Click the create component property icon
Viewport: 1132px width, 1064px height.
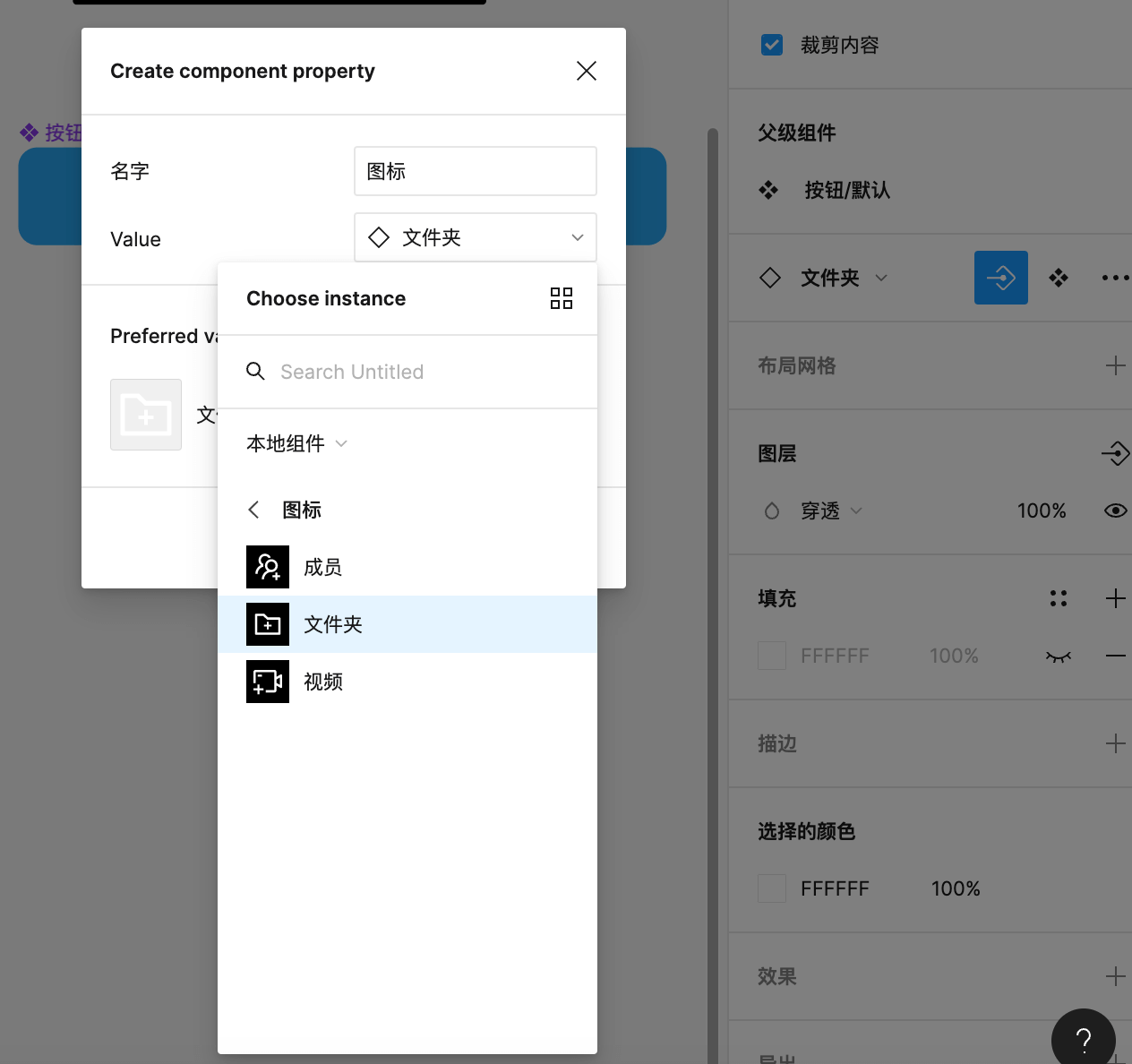pos(1000,278)
